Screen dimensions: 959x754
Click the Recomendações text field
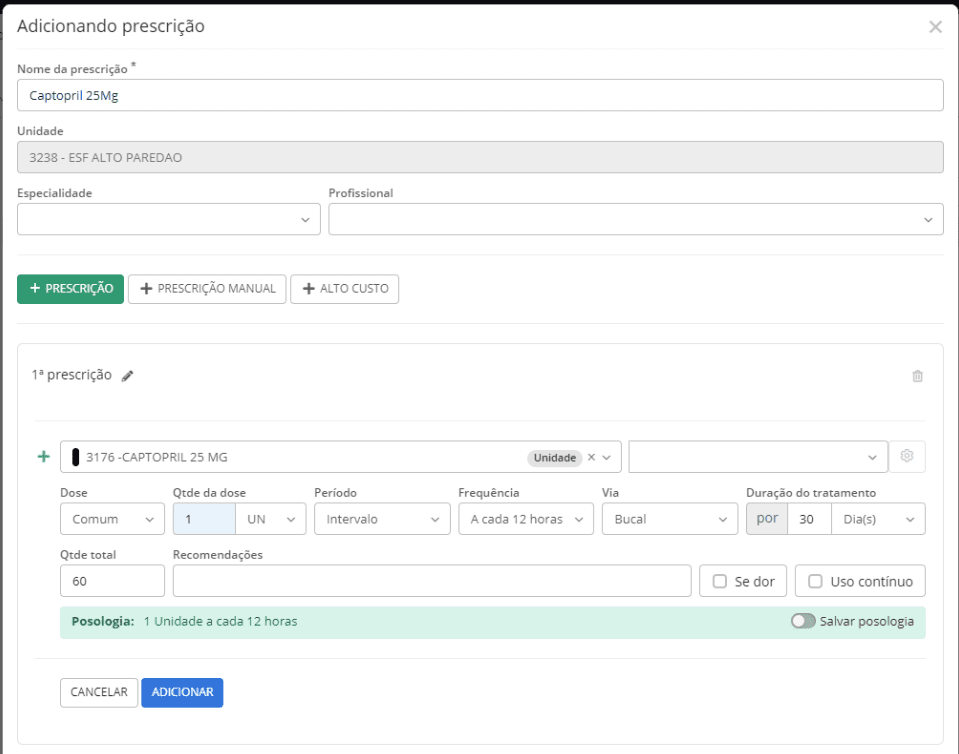point(431,581)
